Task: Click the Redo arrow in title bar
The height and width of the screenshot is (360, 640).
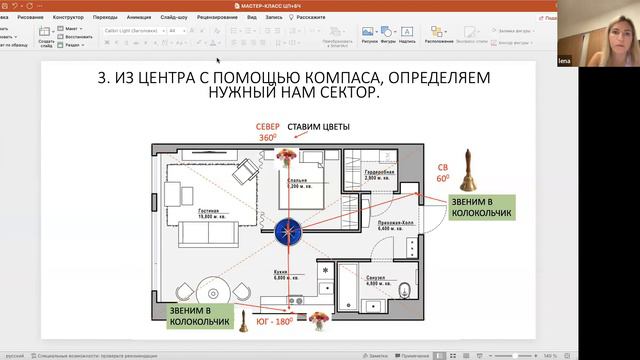Action: coord(29,6)
